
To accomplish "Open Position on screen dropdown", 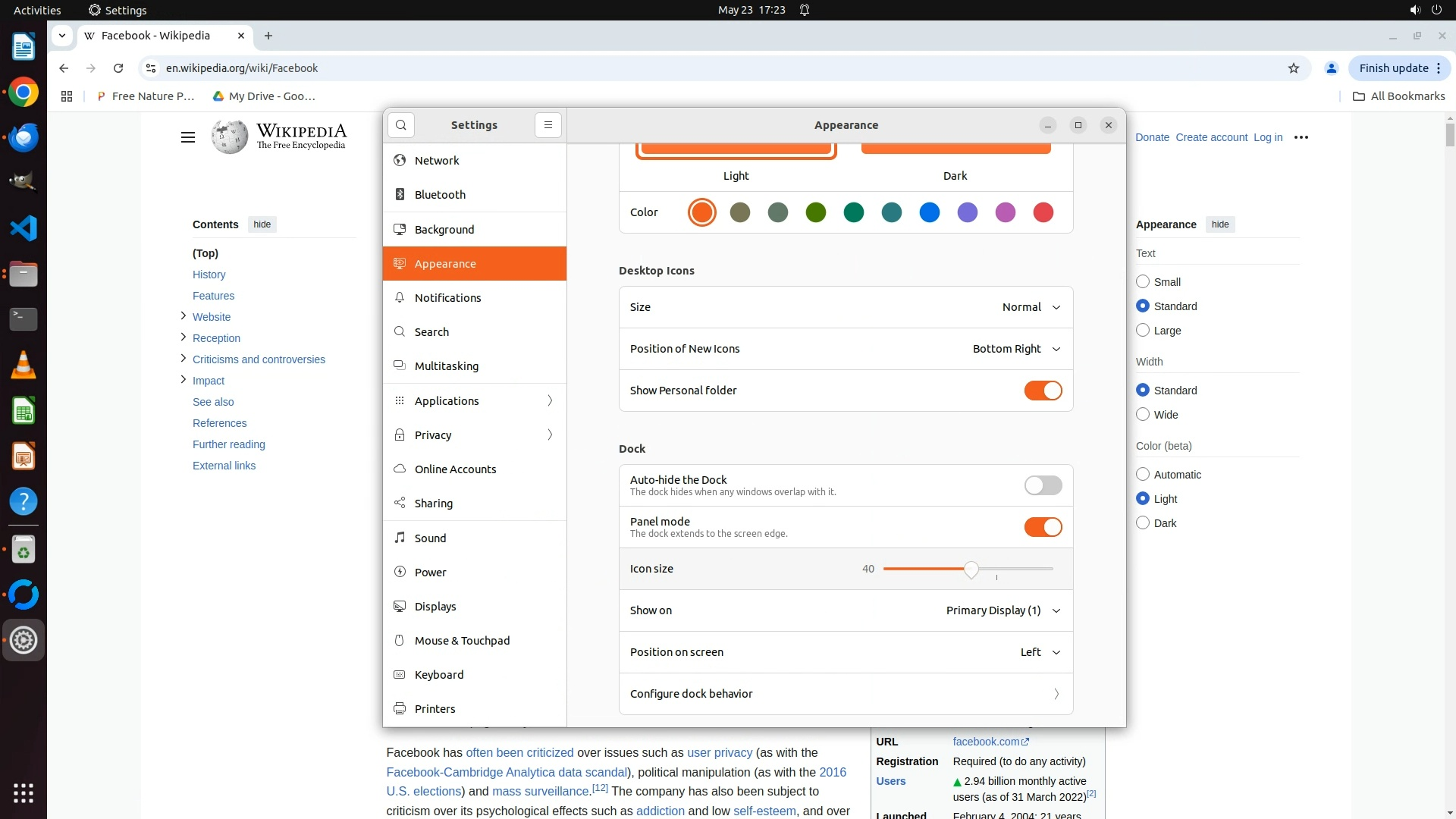I will (1040, 652).
